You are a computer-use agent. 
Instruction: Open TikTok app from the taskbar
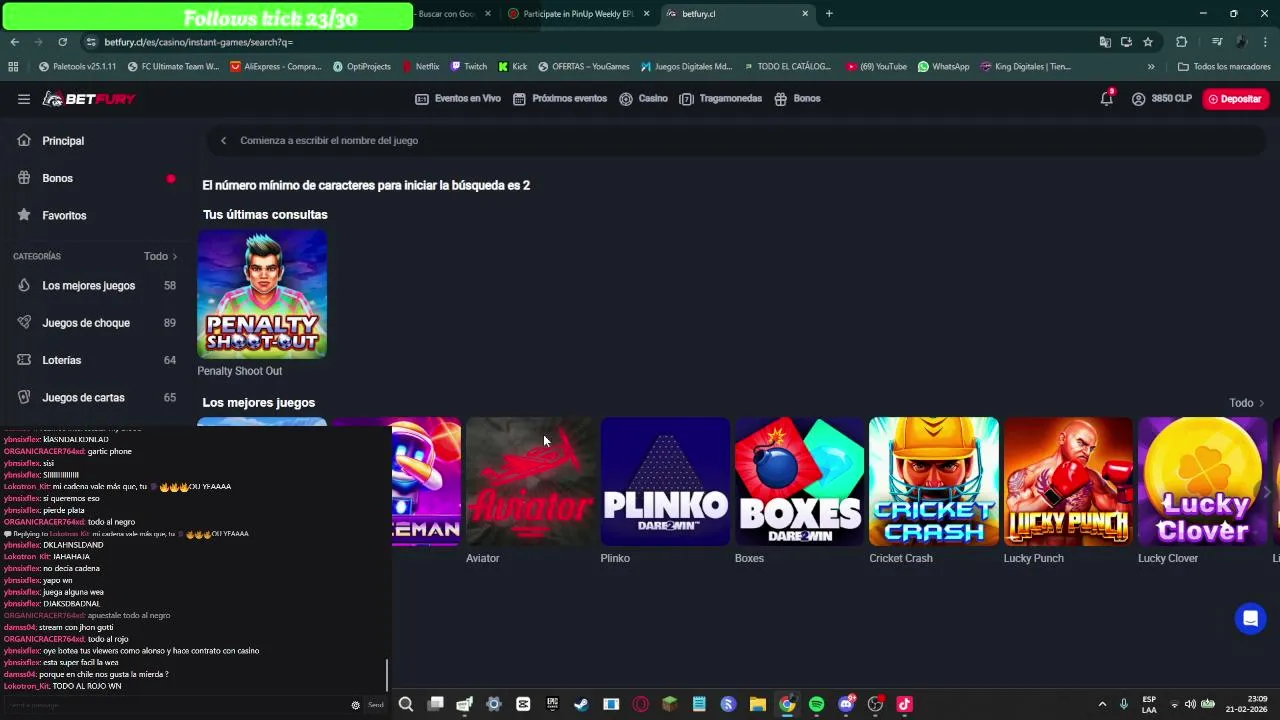[904, 704]
